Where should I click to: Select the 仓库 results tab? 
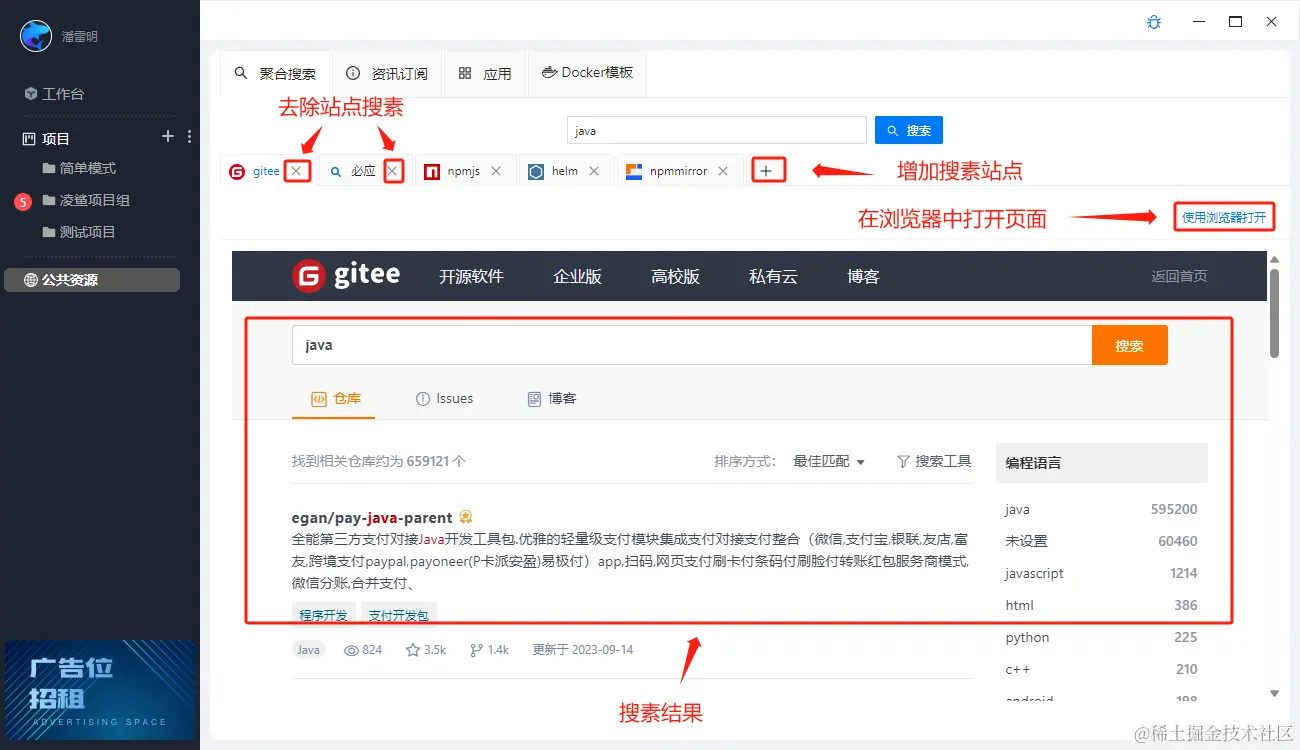click(x=335, y=398)
